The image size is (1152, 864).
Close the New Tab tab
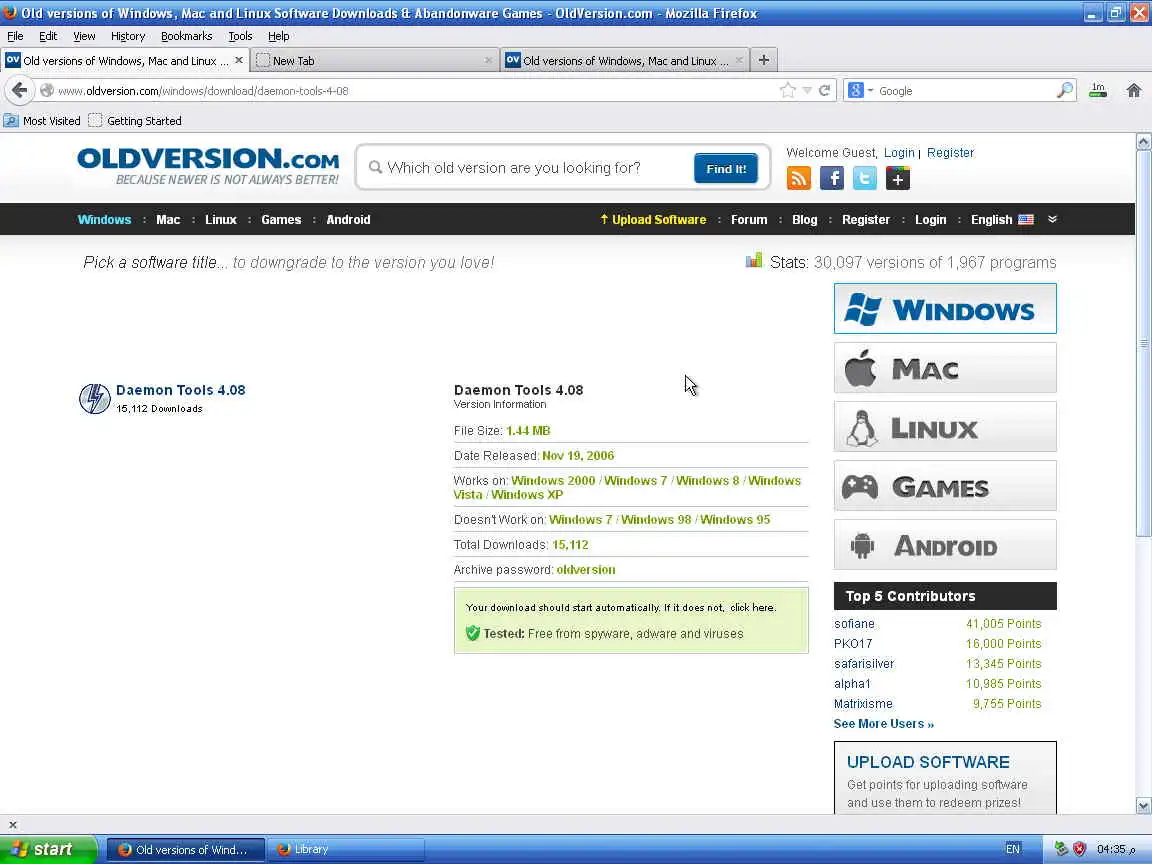488,60
